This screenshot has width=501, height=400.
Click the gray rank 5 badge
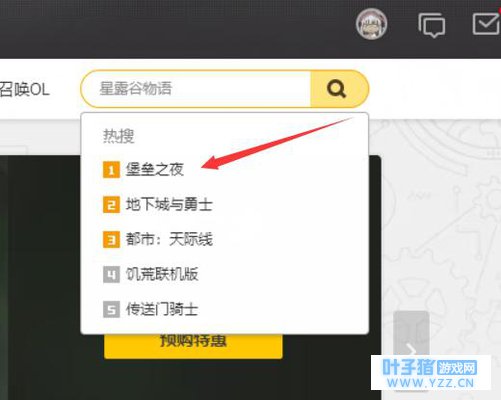[111, 310]
